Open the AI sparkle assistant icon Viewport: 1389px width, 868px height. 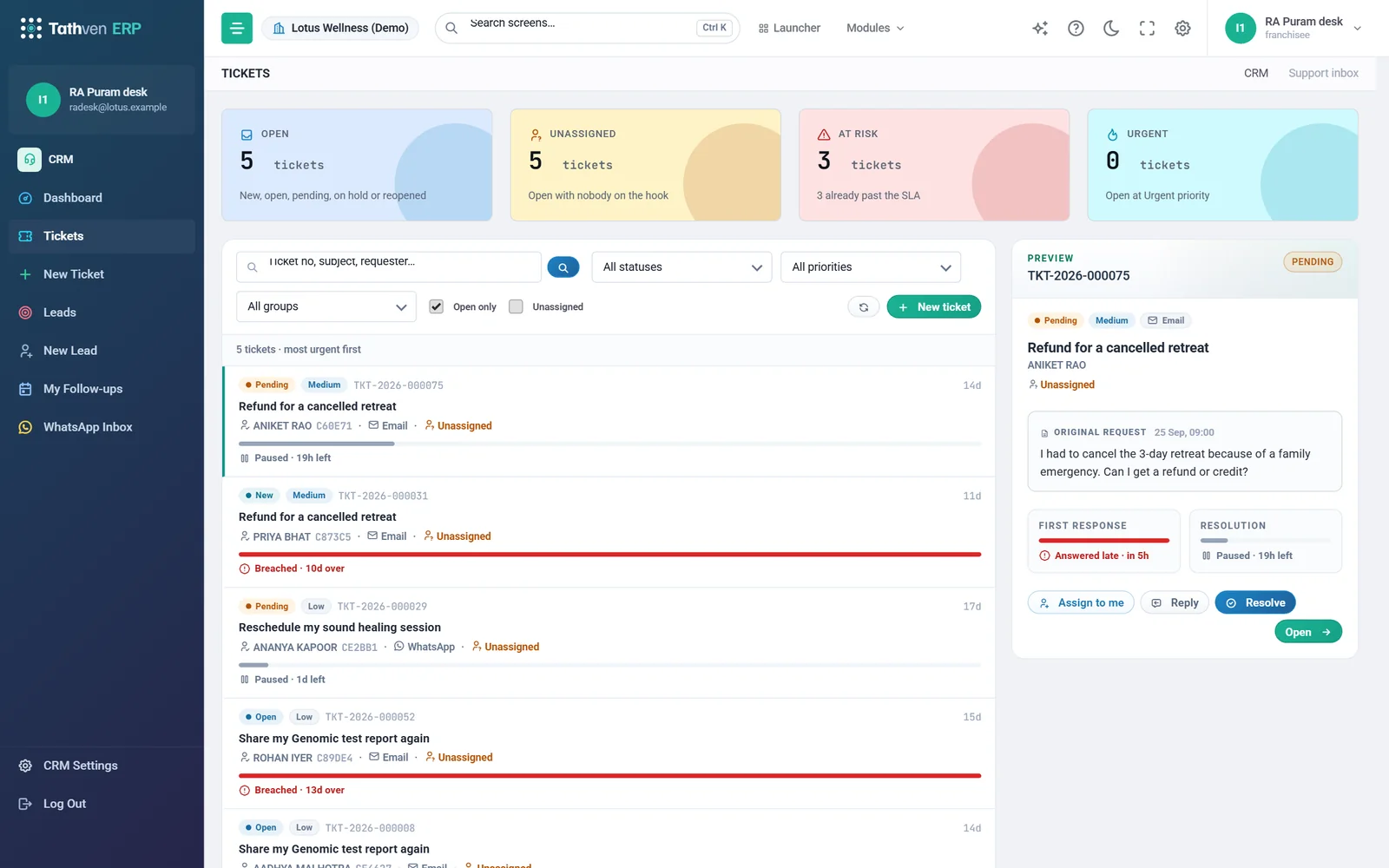coord(1040,28)
